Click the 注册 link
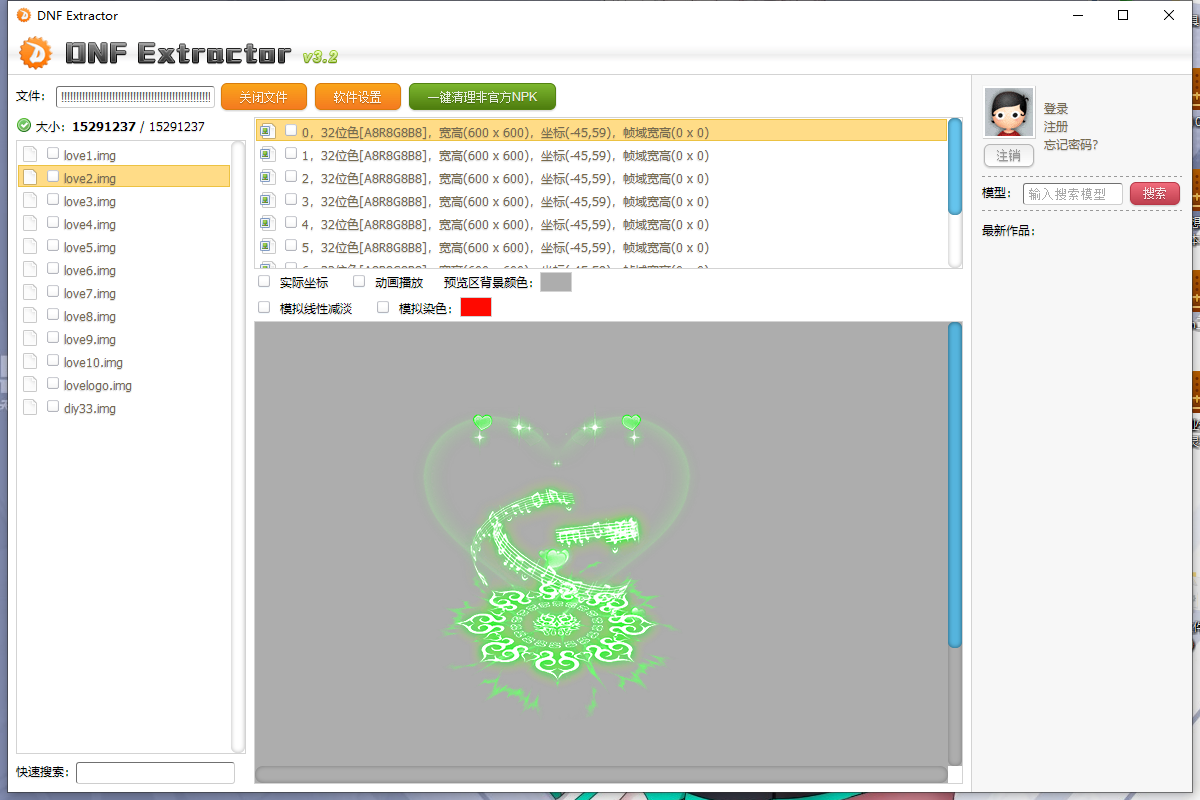 point(1056,127)
